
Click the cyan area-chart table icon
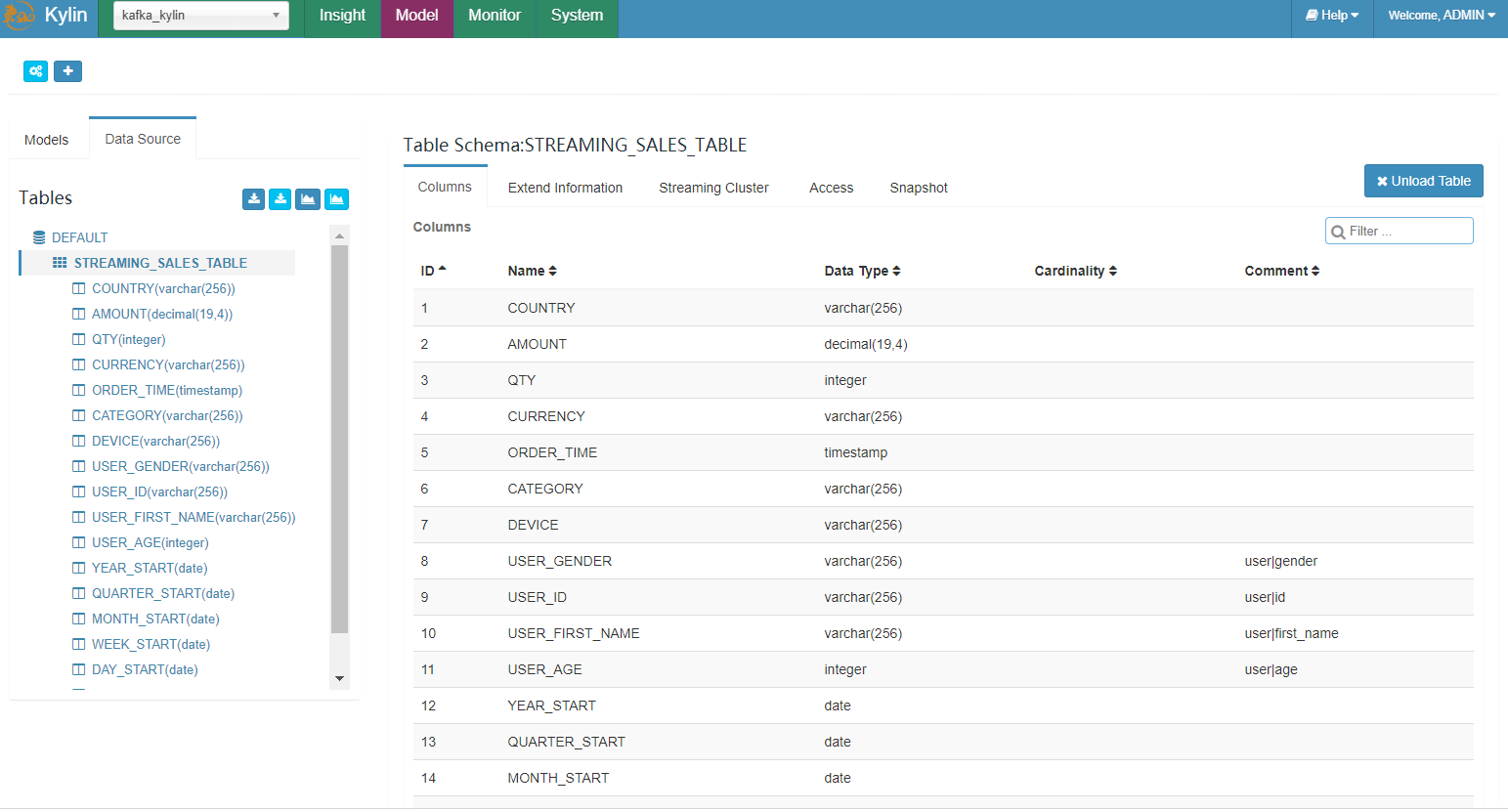click(x=336, y=199)
